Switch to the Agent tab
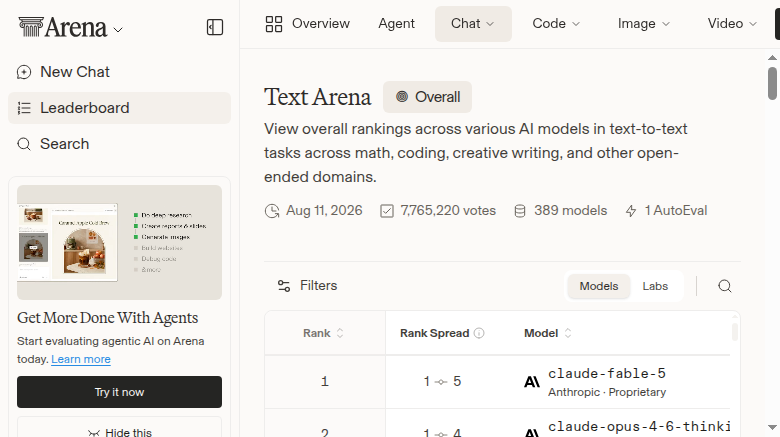 click(x=396, y=23)
